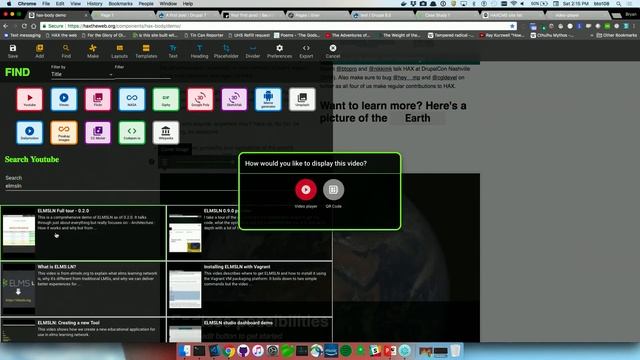Select the Pixabay images source tile

coord(64,132)
